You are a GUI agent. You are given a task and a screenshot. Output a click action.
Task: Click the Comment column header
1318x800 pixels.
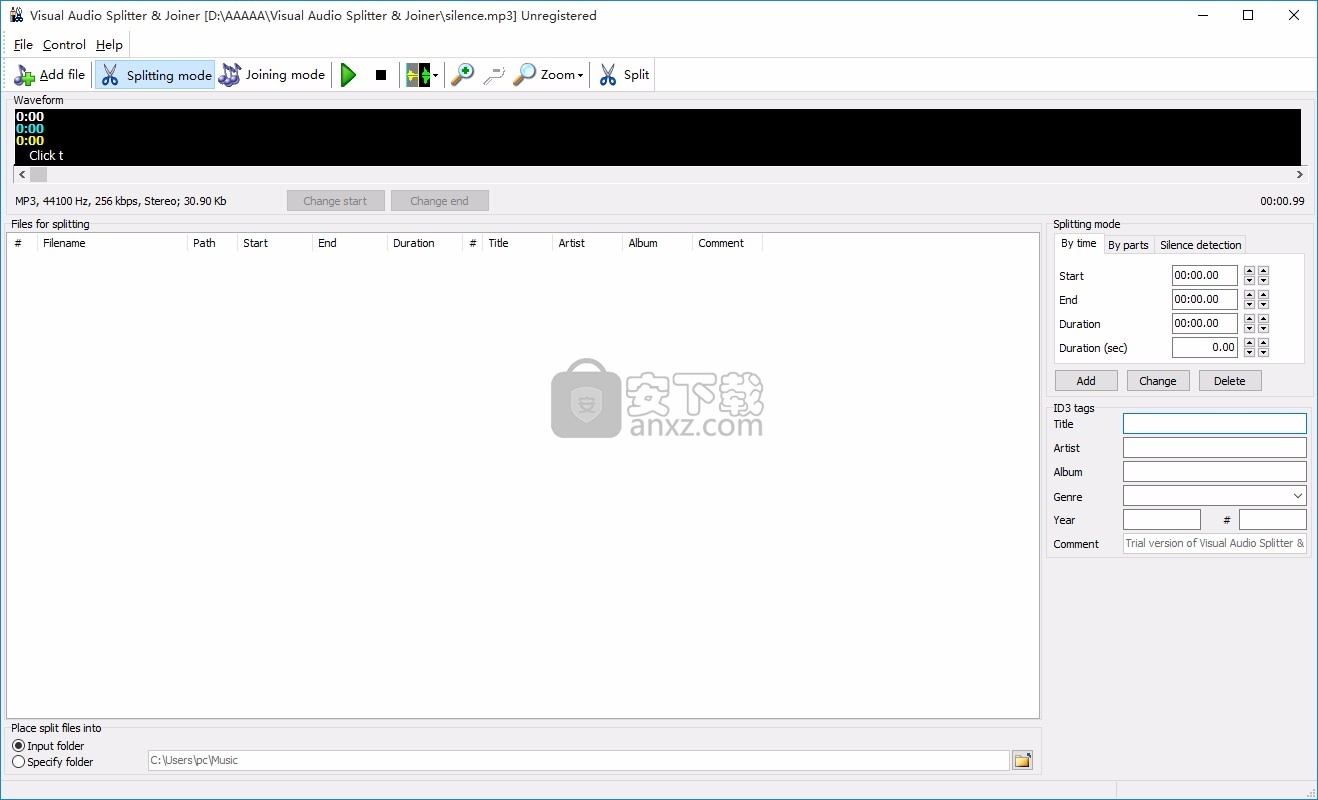727,243
